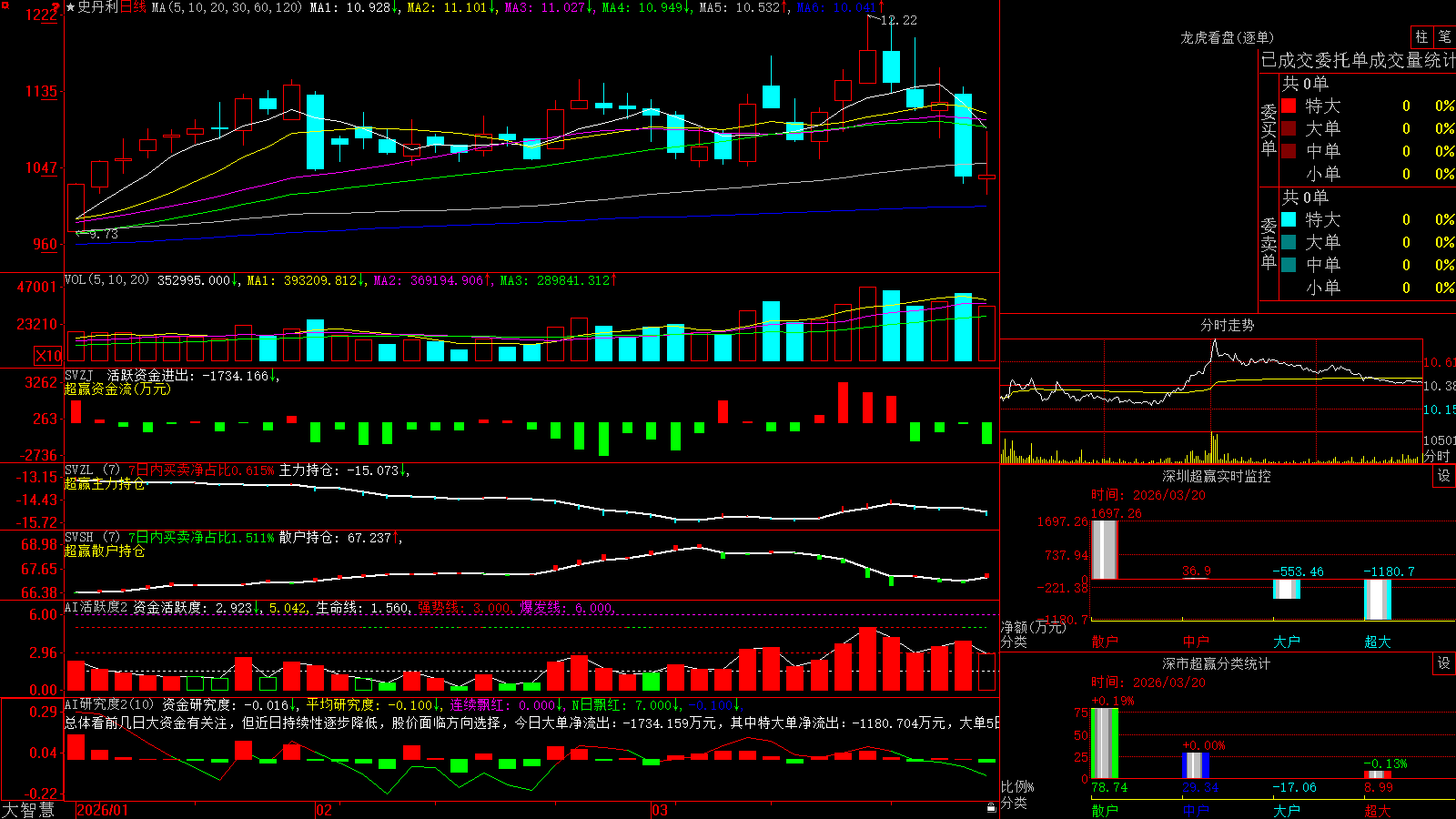Click 大户 category label in 深市超赢分类统计

(x=1287, y=810)
